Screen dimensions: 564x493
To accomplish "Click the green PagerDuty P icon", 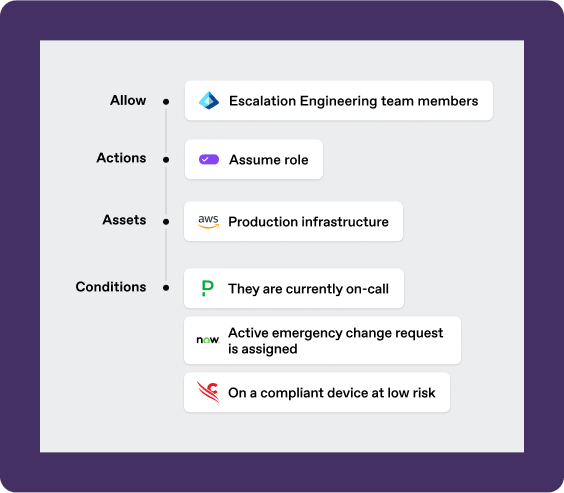I will coord(208,288).
